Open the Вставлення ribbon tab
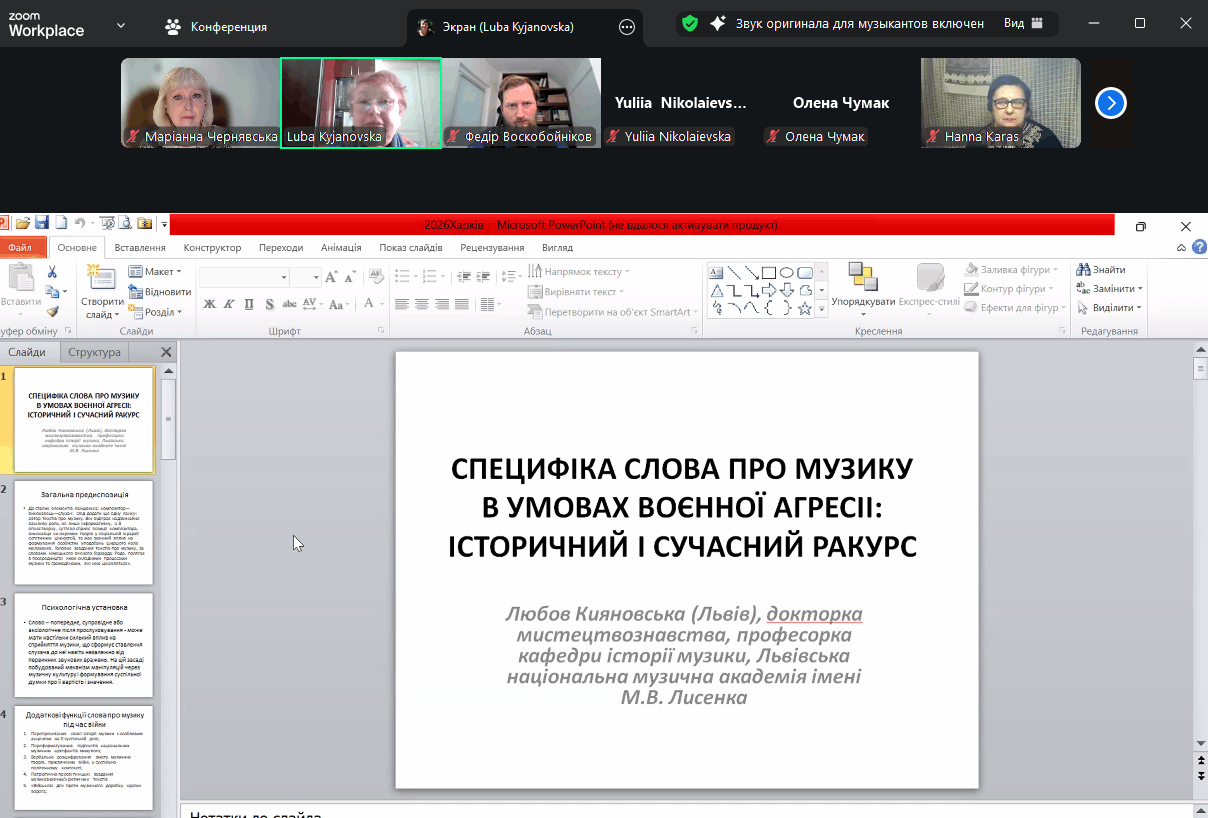This screenshot has width=1208, height=818. coord(140,247)
